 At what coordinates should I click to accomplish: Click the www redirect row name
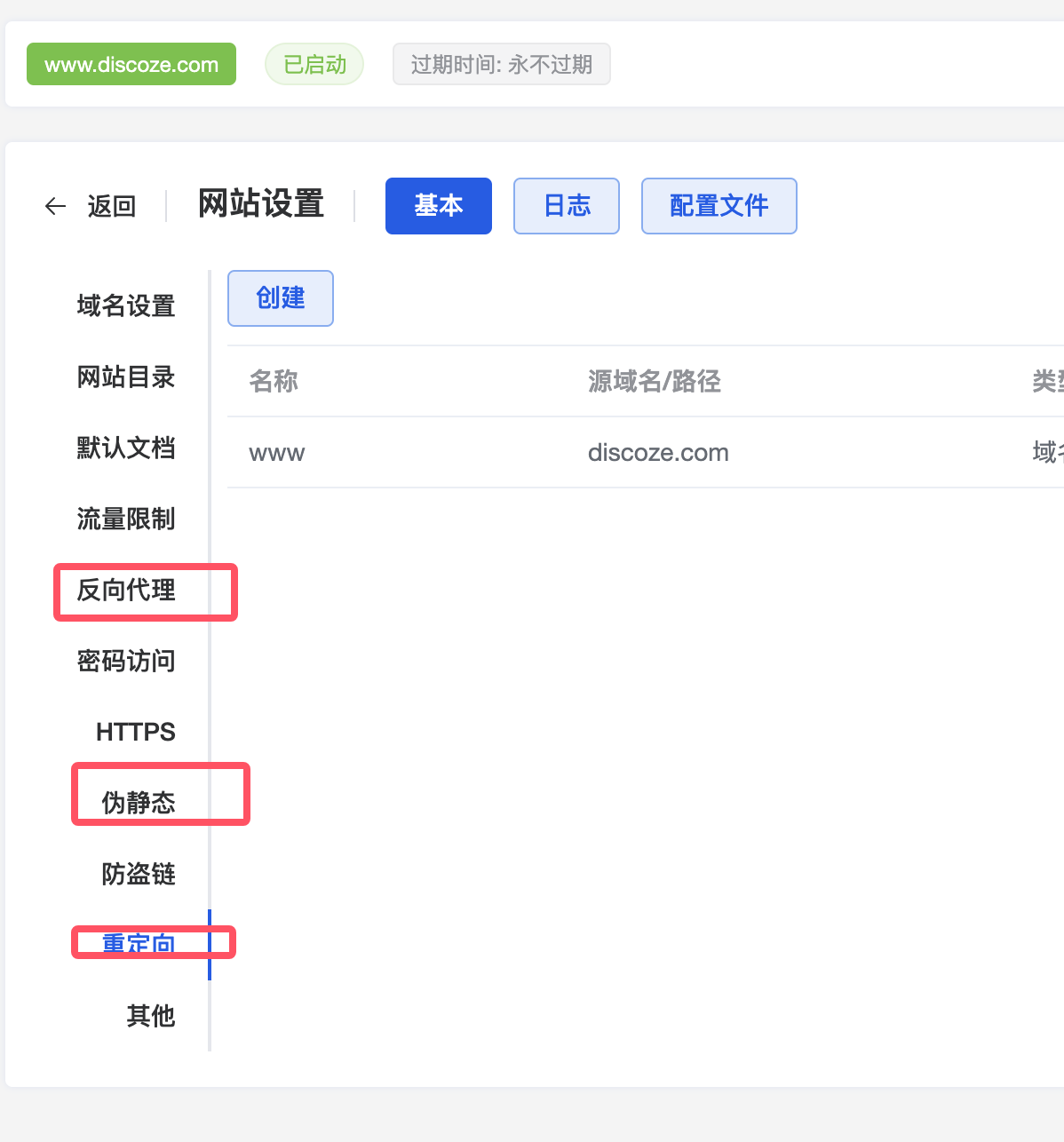(277, 453)
